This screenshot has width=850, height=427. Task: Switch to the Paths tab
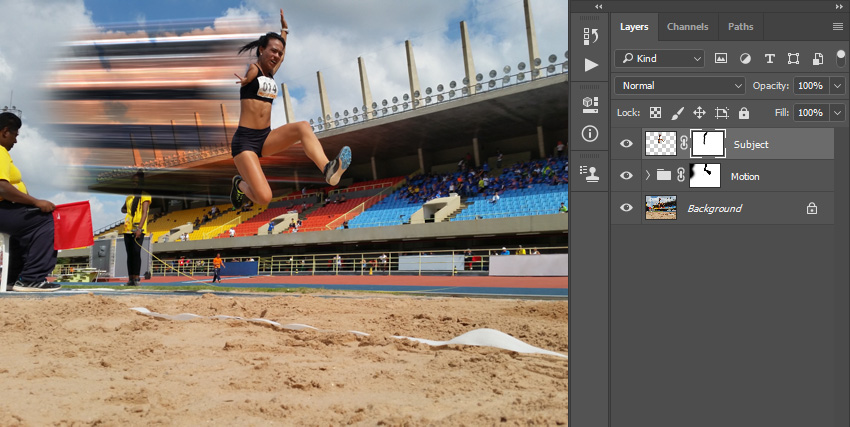click(740, 27)
